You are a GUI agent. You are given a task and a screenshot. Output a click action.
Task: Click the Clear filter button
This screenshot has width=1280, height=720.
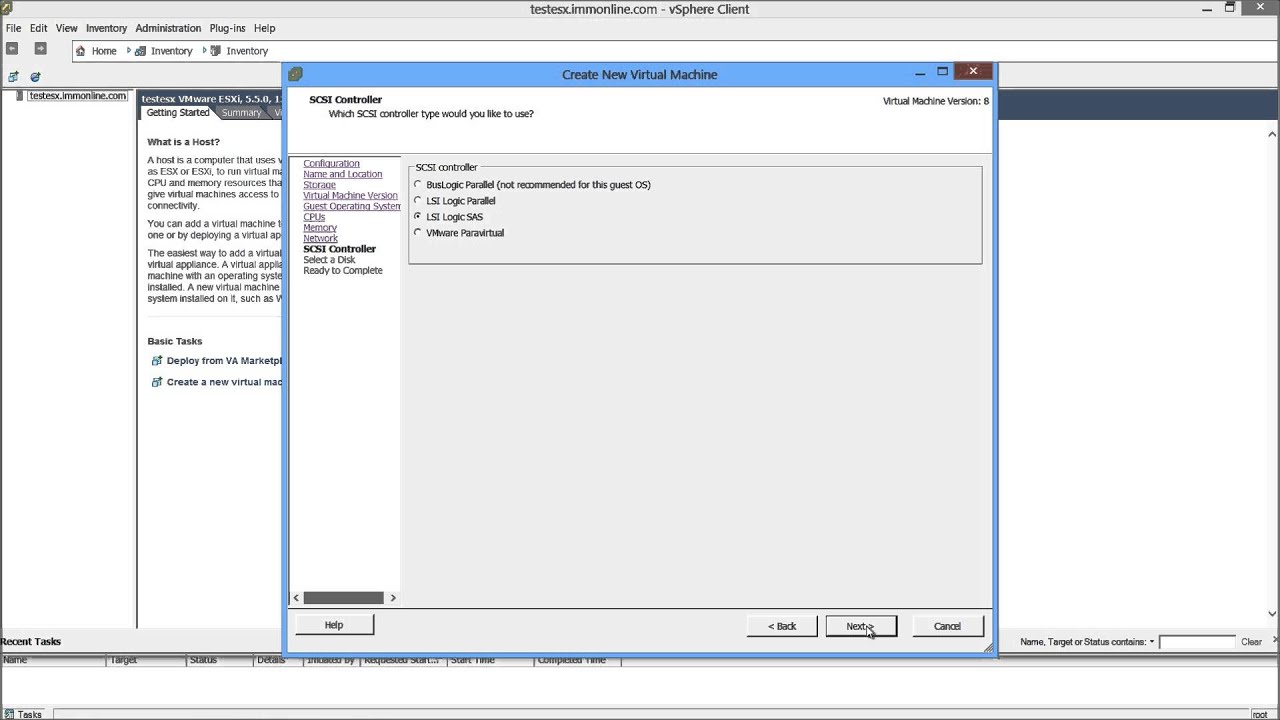1251,642
